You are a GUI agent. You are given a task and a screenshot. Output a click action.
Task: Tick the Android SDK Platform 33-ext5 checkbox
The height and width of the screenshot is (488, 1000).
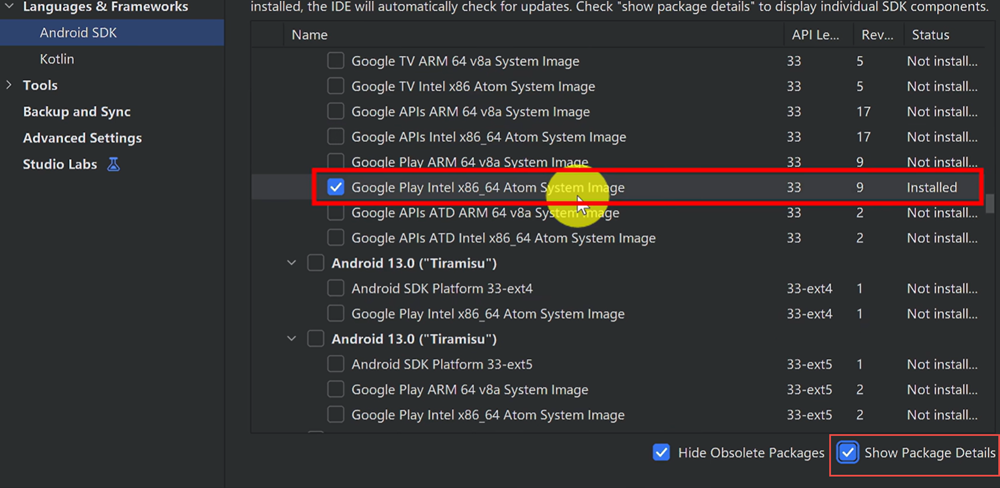(336, 364)
